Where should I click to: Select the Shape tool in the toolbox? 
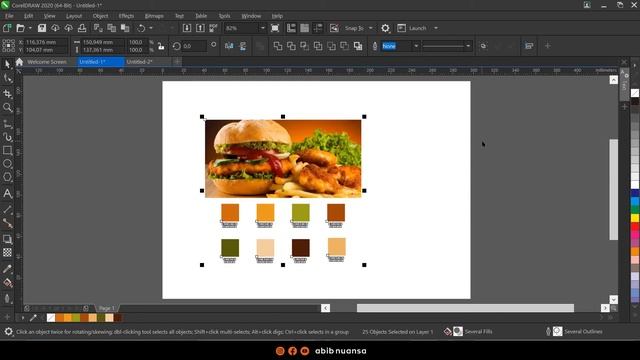7,78
